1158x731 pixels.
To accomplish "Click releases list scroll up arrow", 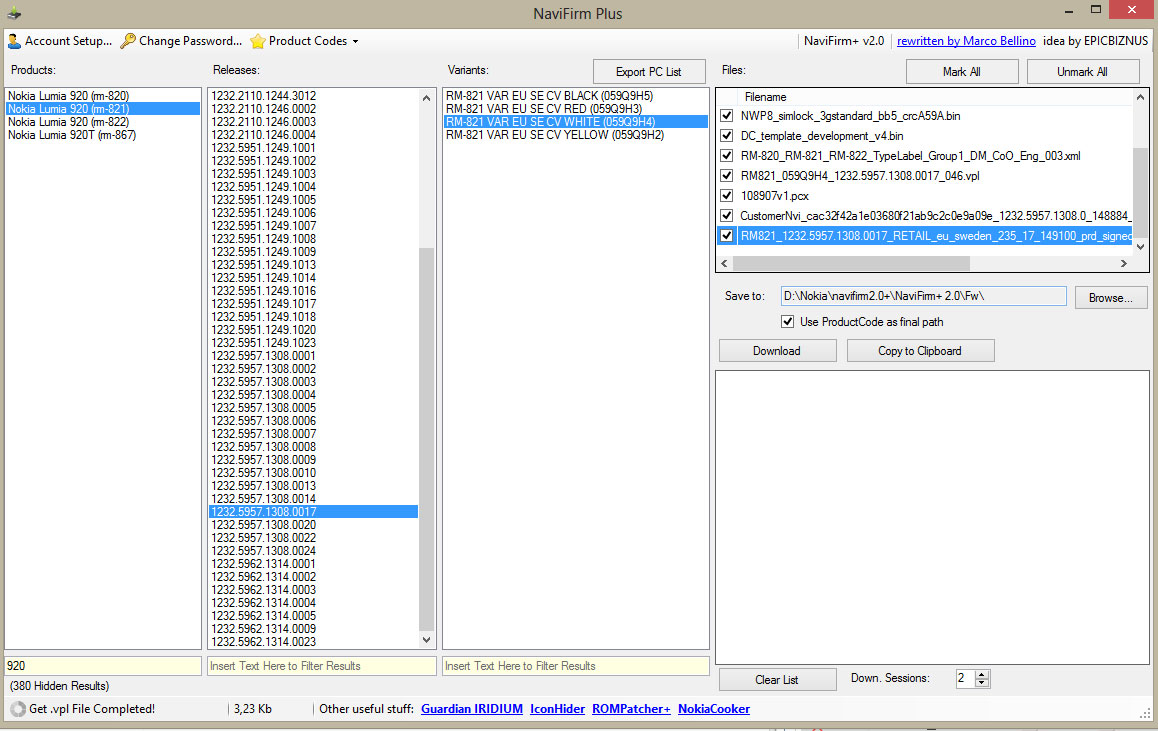I will (x=426, y=97).
